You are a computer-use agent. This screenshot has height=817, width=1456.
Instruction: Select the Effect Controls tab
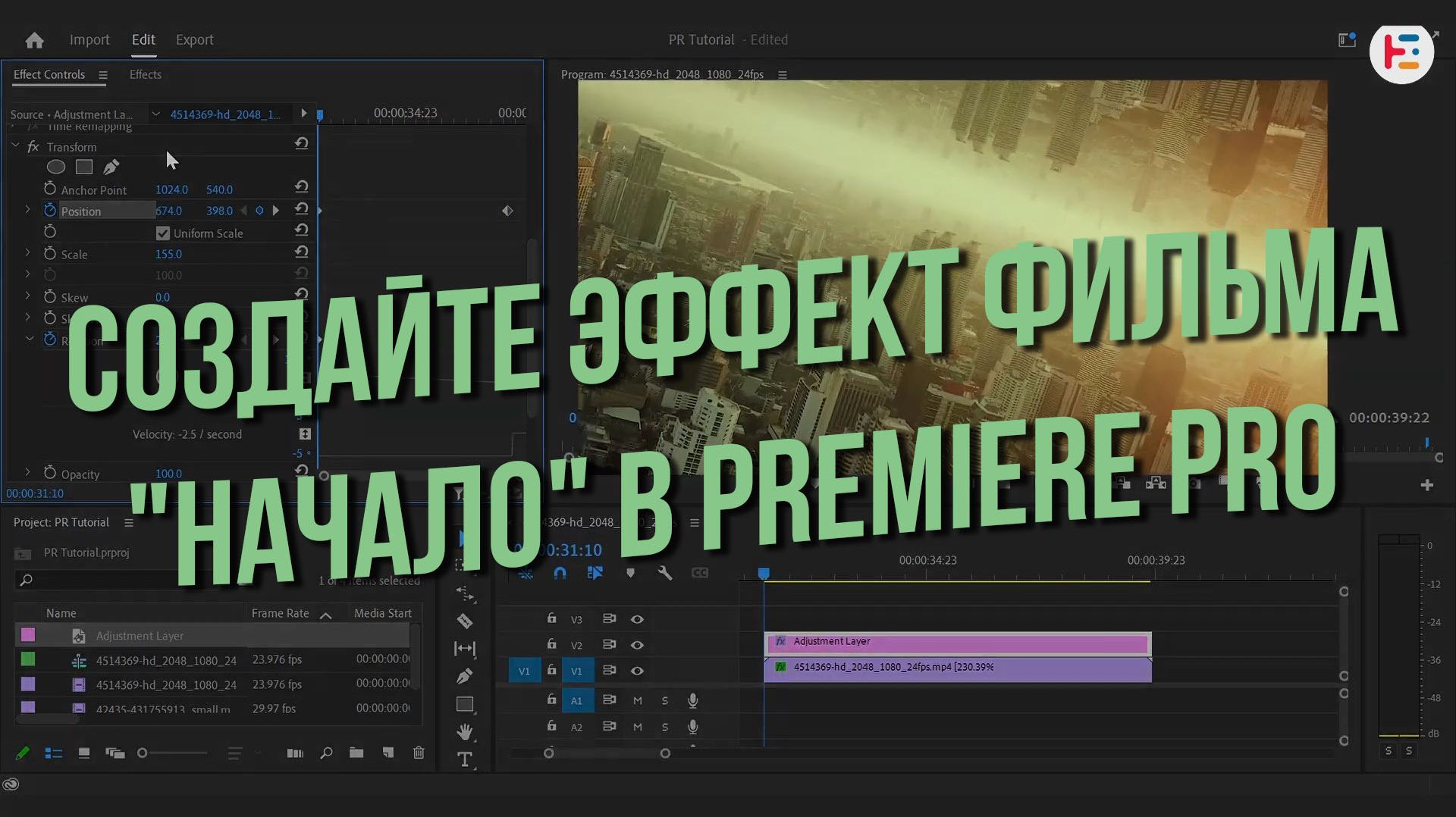pos(49,74)
